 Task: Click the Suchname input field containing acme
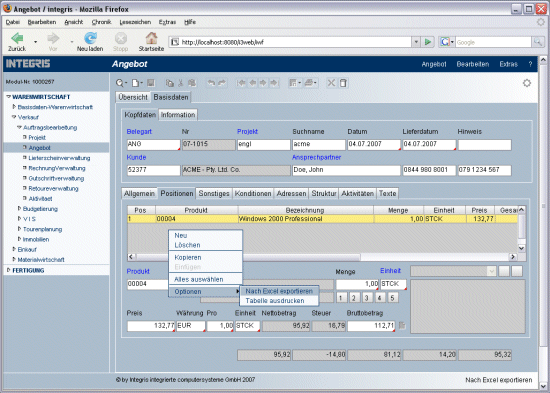click(x=319, y=144)
